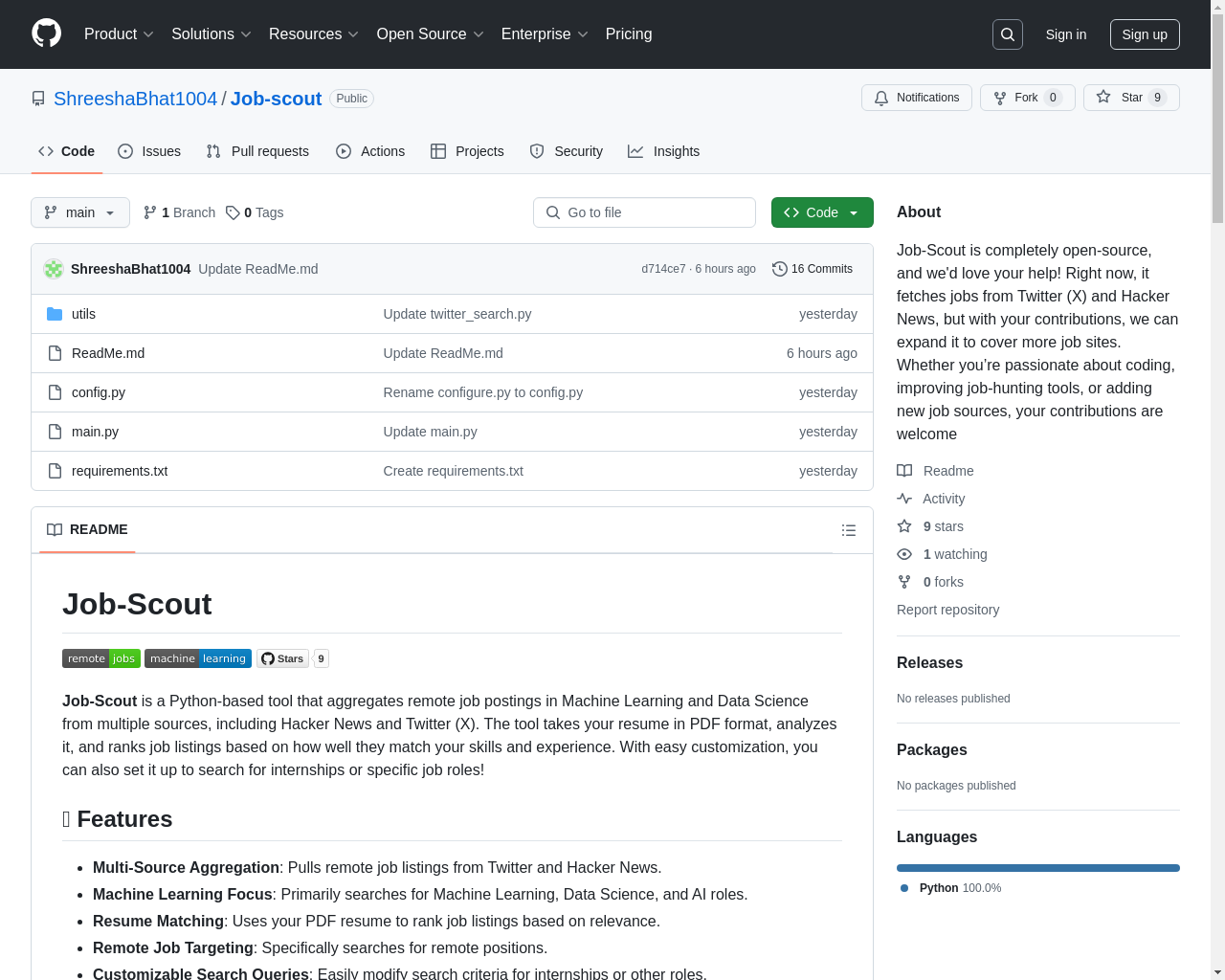Viewport: 1225px width, 980px height.
Task: Open the utils folder name
Action: (83, 314)
